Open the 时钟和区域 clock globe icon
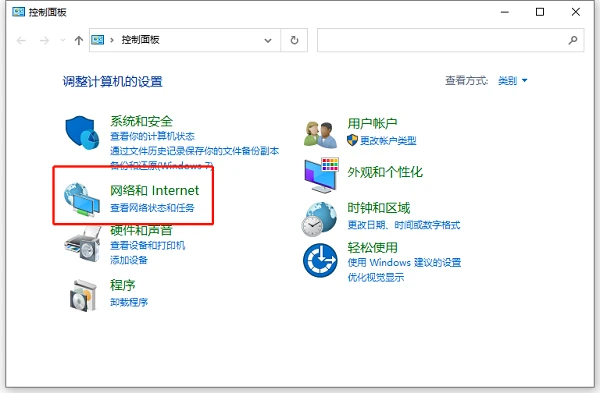 [x=319, y=219]
